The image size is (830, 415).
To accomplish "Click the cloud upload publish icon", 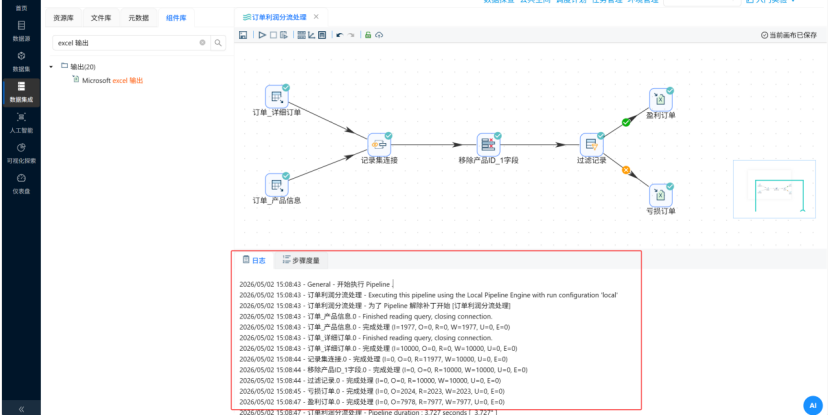I will click(x=379, y=35).
